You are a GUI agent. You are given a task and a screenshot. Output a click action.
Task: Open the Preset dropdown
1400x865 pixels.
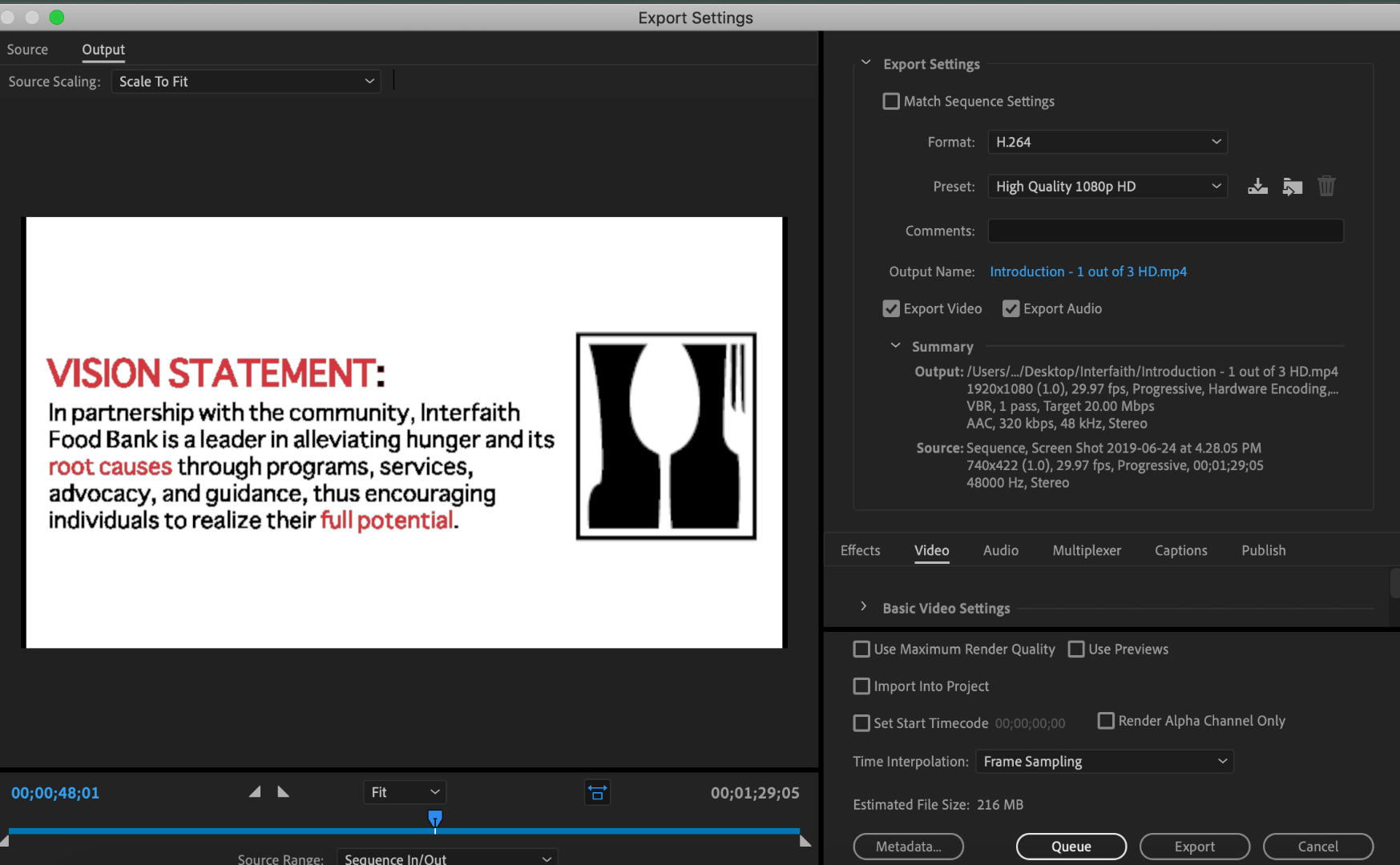pyautogui.click(x=1107, y=187)
